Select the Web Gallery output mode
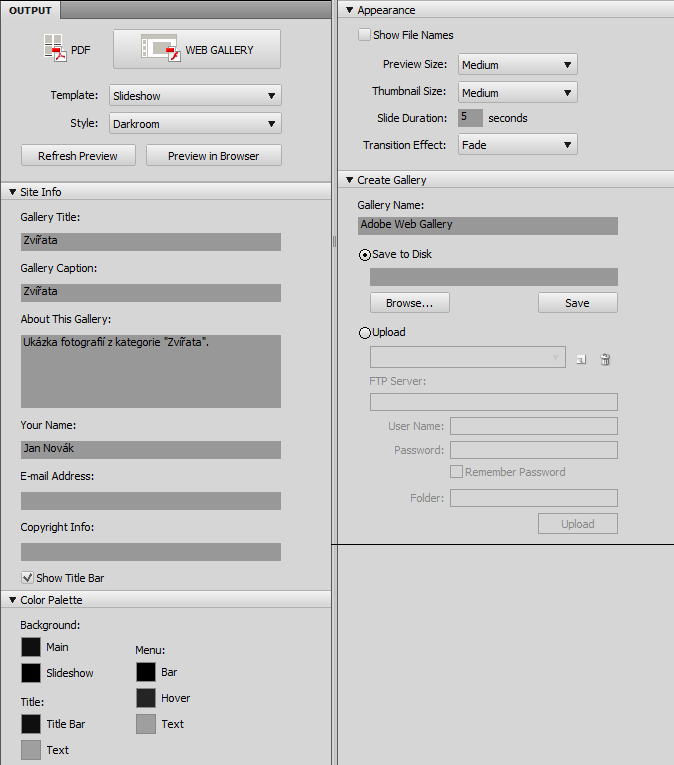This screenshot has width=674, height=765. 196,49
